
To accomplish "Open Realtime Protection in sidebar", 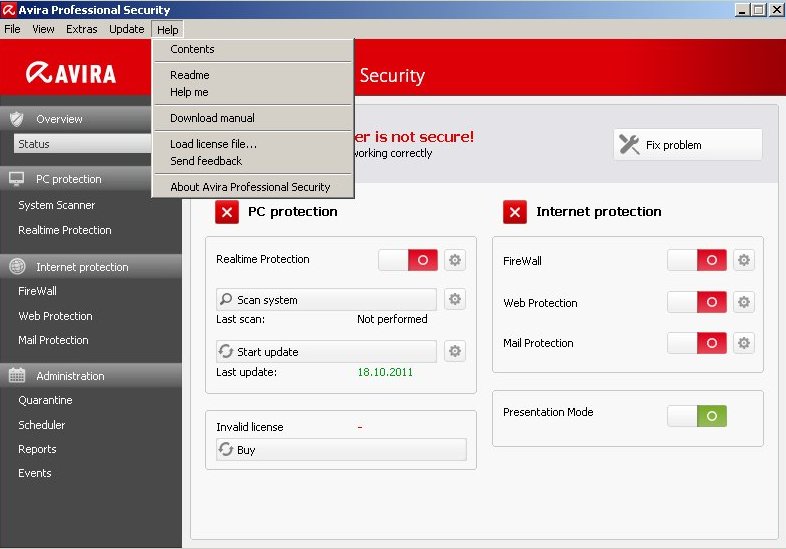I will 65,230.
